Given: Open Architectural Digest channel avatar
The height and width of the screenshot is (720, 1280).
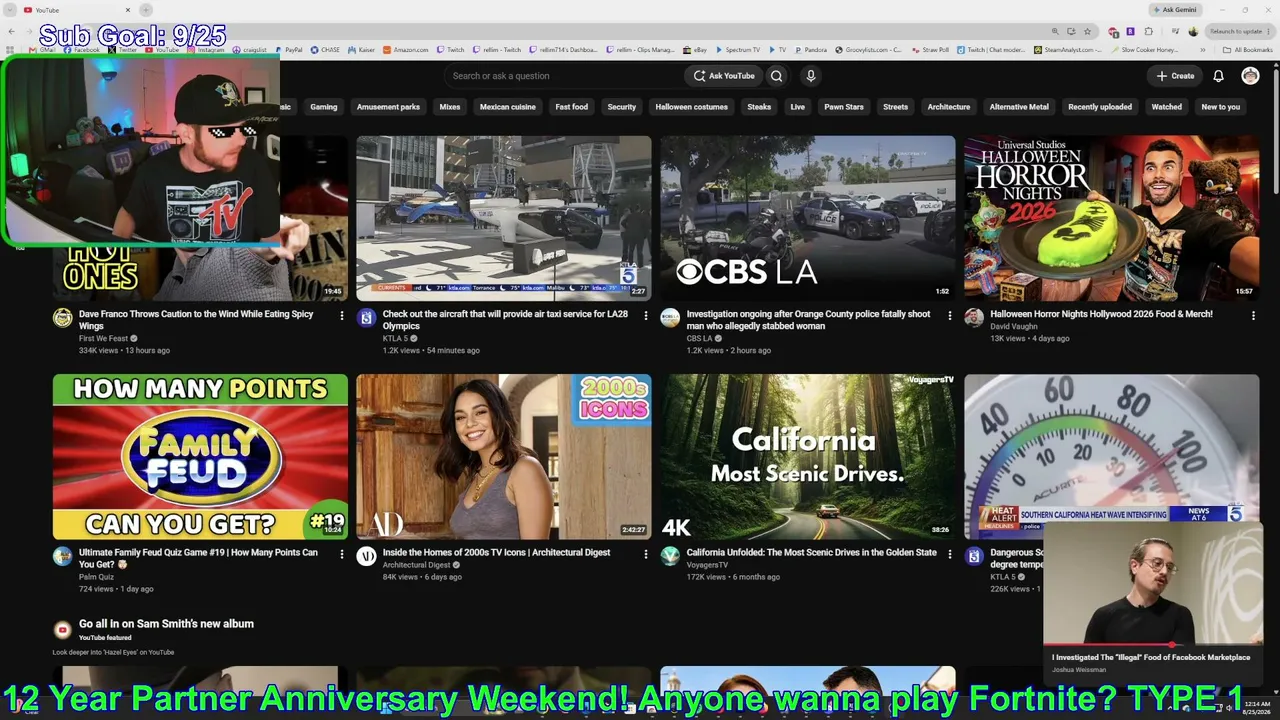Looking at the screenshot, I should point(366,556).
